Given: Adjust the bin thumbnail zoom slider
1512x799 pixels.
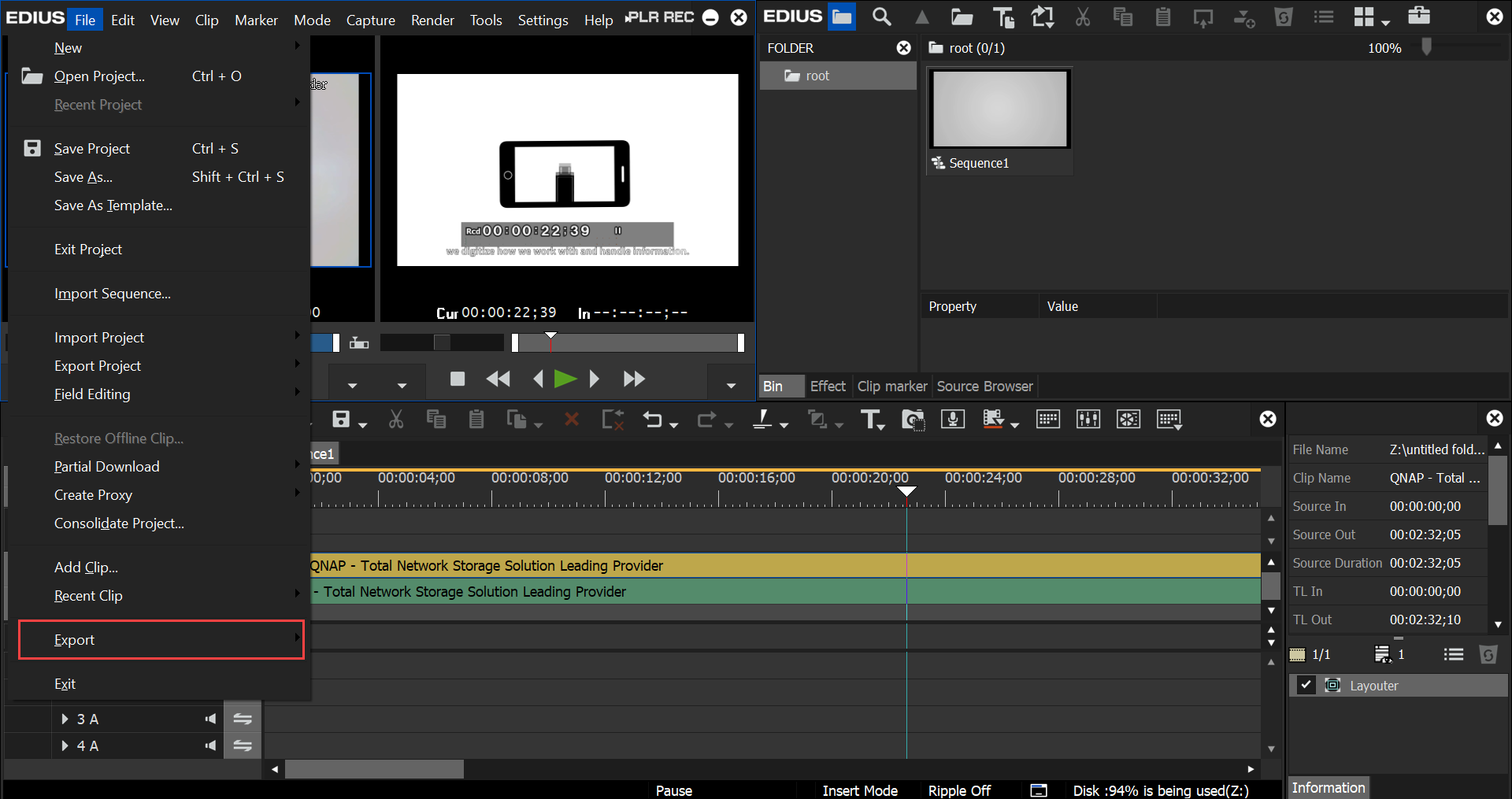Looking at the screenshot, I should [1426, 47].
